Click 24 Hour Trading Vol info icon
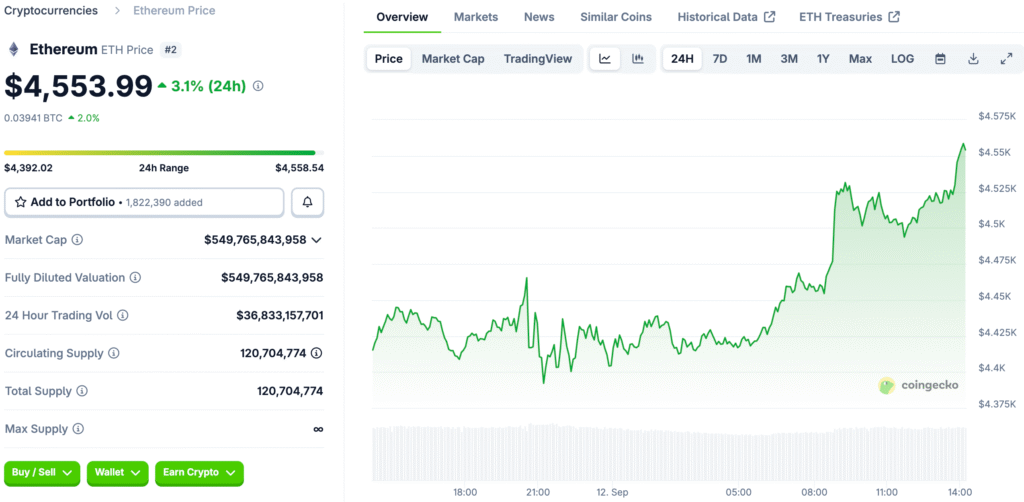Screen dimensions: 1024x502 122,315
